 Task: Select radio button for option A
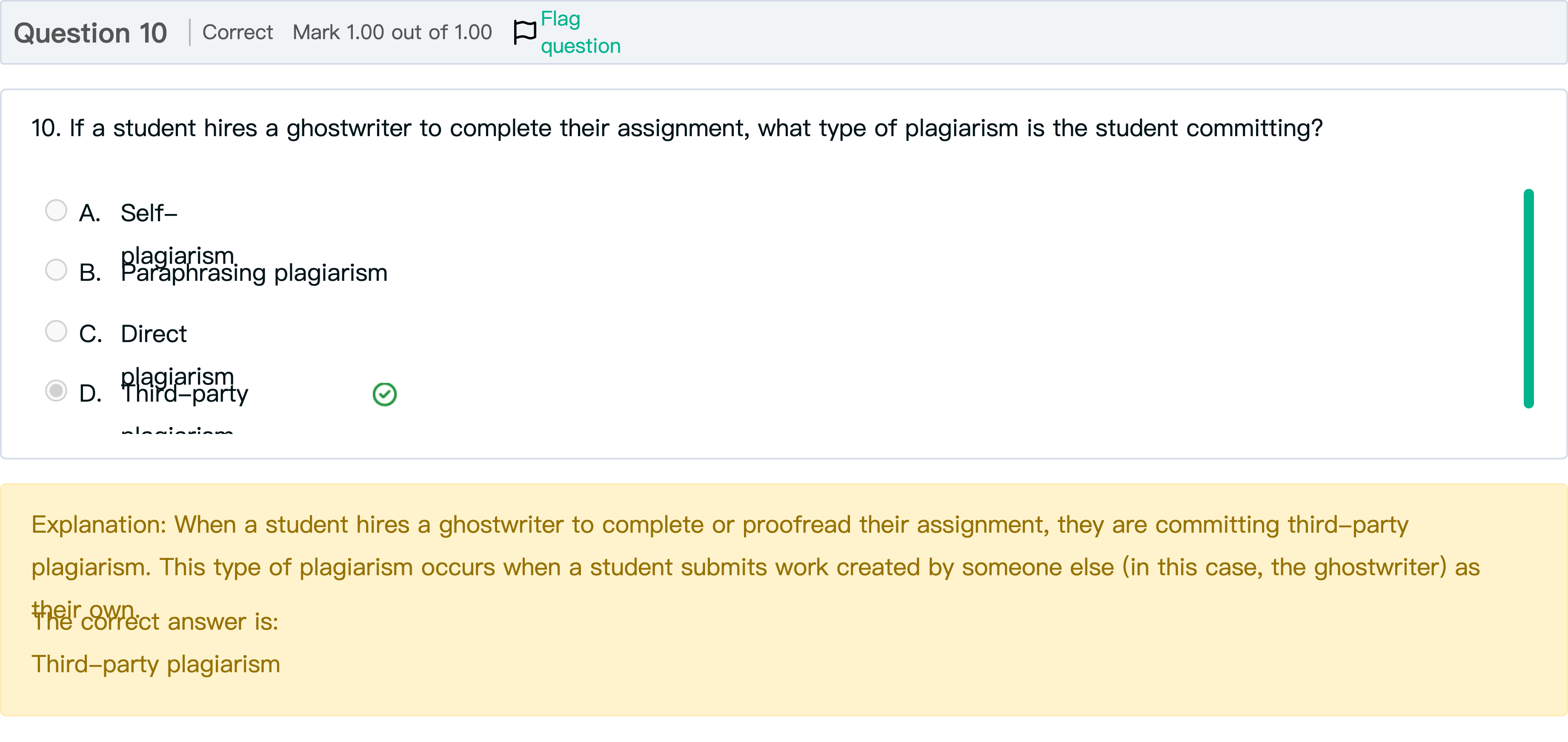pos(56,211)
